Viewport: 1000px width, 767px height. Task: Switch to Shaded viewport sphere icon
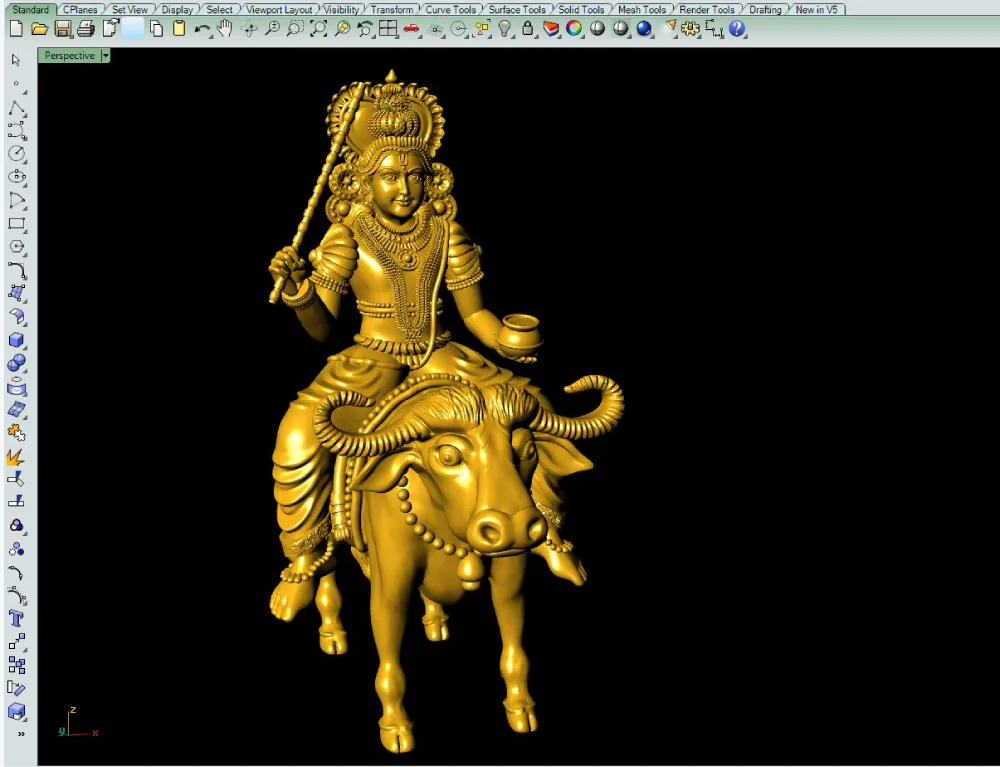tap(597, 29)
